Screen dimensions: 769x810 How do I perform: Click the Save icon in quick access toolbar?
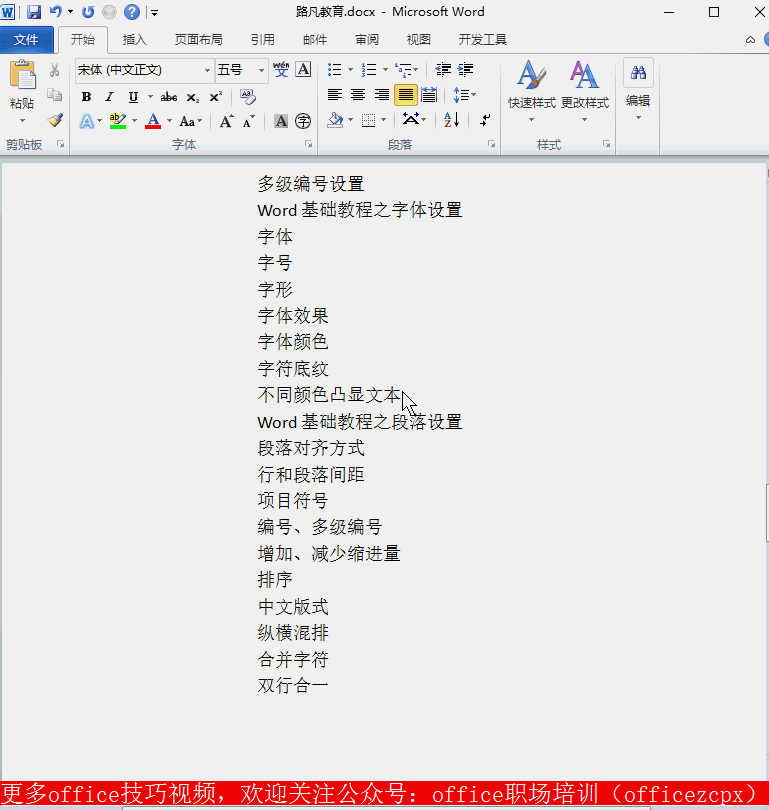pyautogui.click(x=34, y=11)
